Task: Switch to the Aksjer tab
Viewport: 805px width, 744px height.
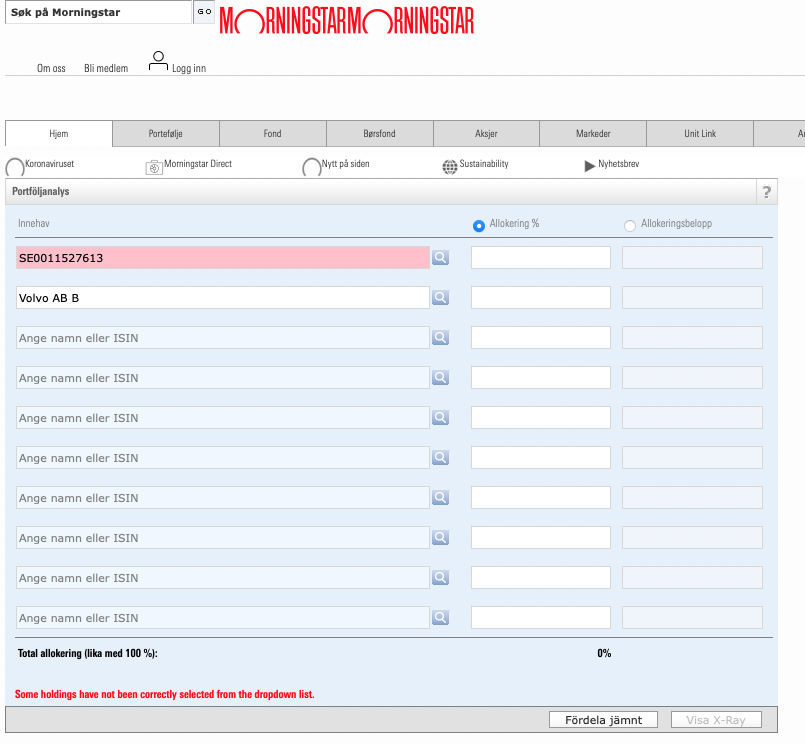Action: [486, 134]
